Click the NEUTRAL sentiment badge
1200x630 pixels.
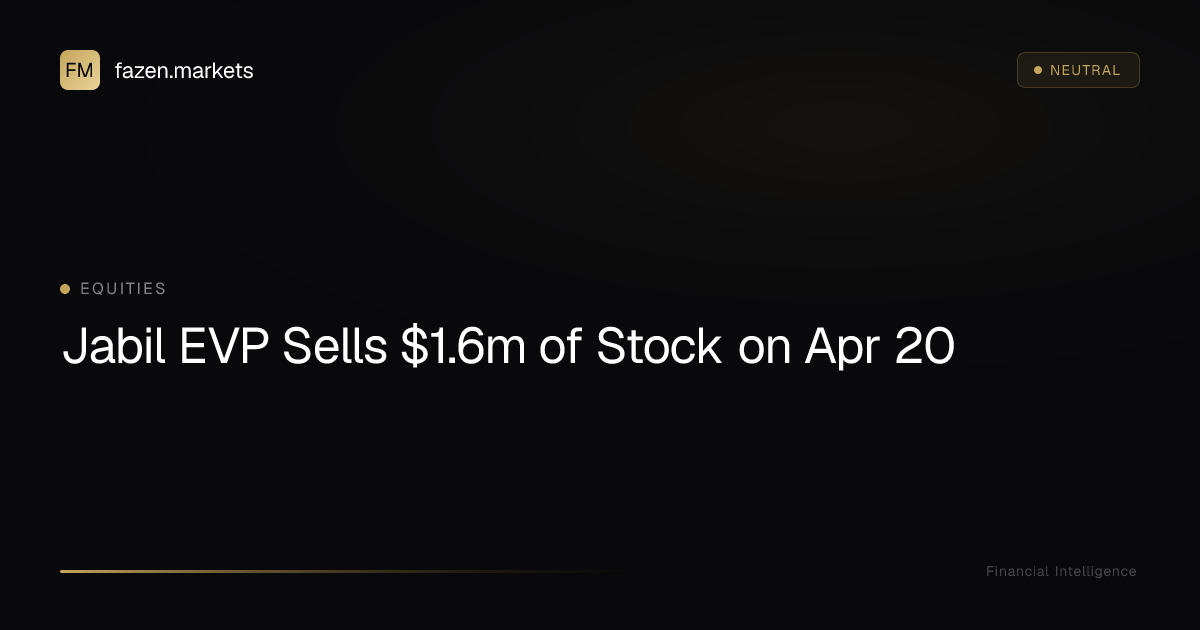coord(1078,70)
